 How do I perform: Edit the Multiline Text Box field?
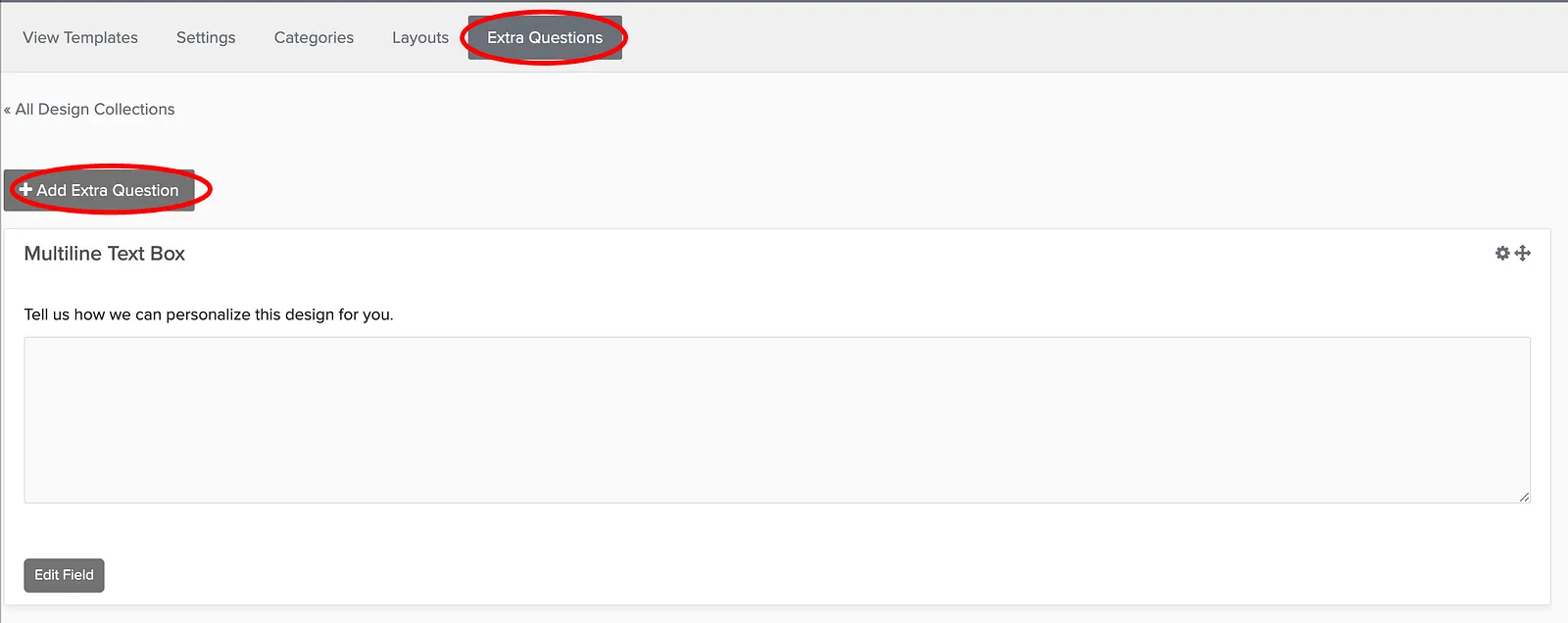pyautogui.click(x=64, y=575)
